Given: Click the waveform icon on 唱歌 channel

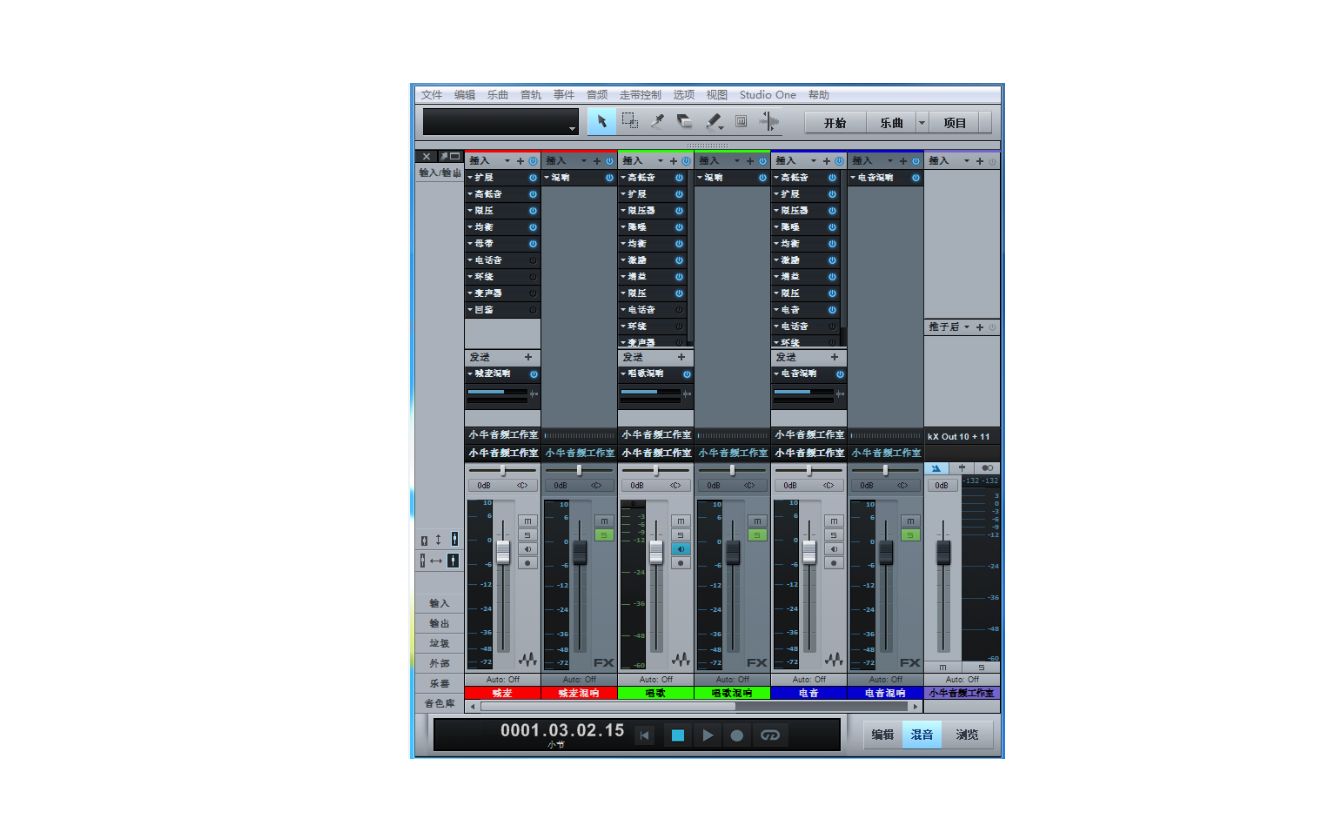Looking at the screenshot, I should point(681,660).
